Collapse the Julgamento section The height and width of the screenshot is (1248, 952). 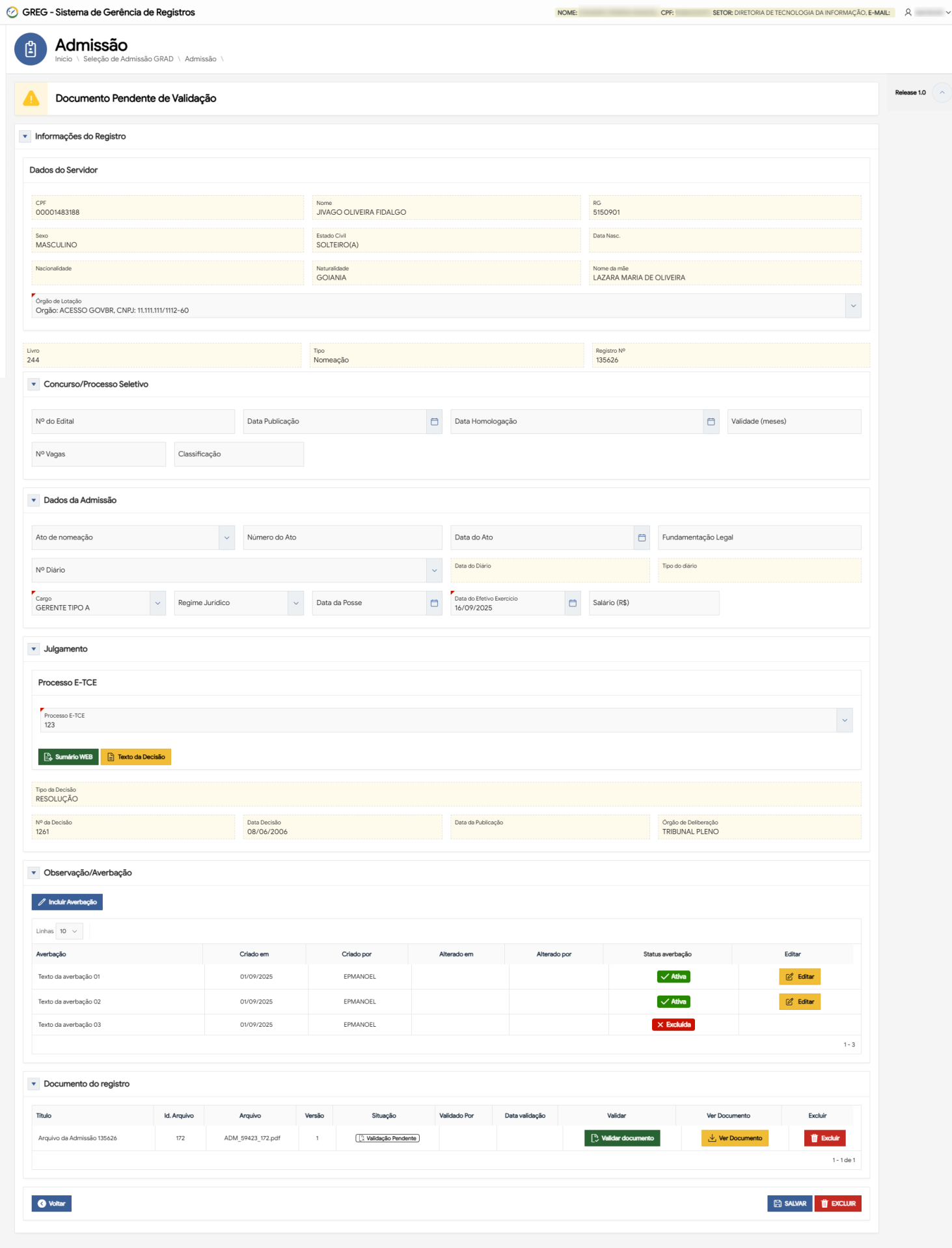pos(34,649)
